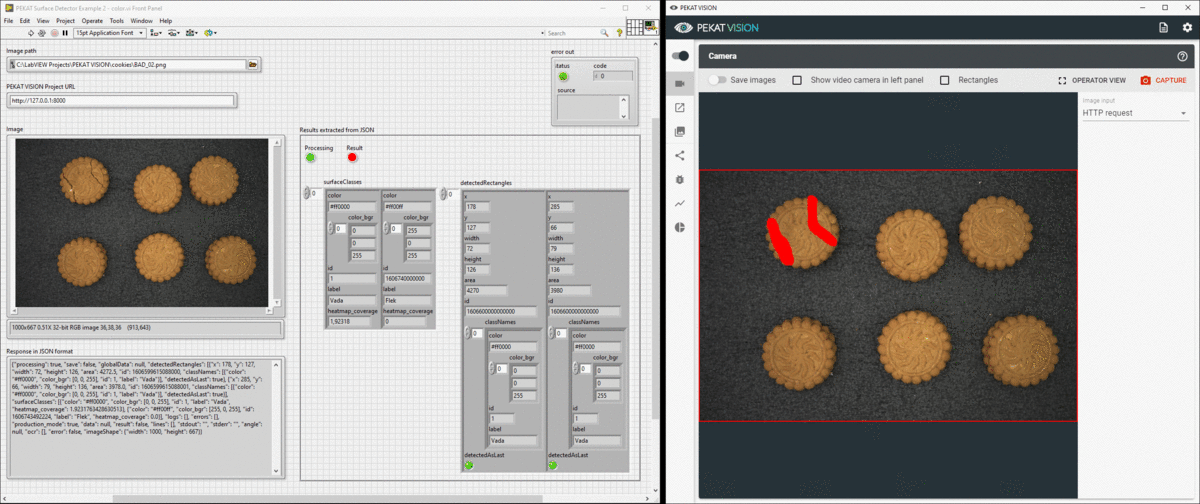
Task: Open the bug icon in PEKAT sidebar
Action: [680, 179]
